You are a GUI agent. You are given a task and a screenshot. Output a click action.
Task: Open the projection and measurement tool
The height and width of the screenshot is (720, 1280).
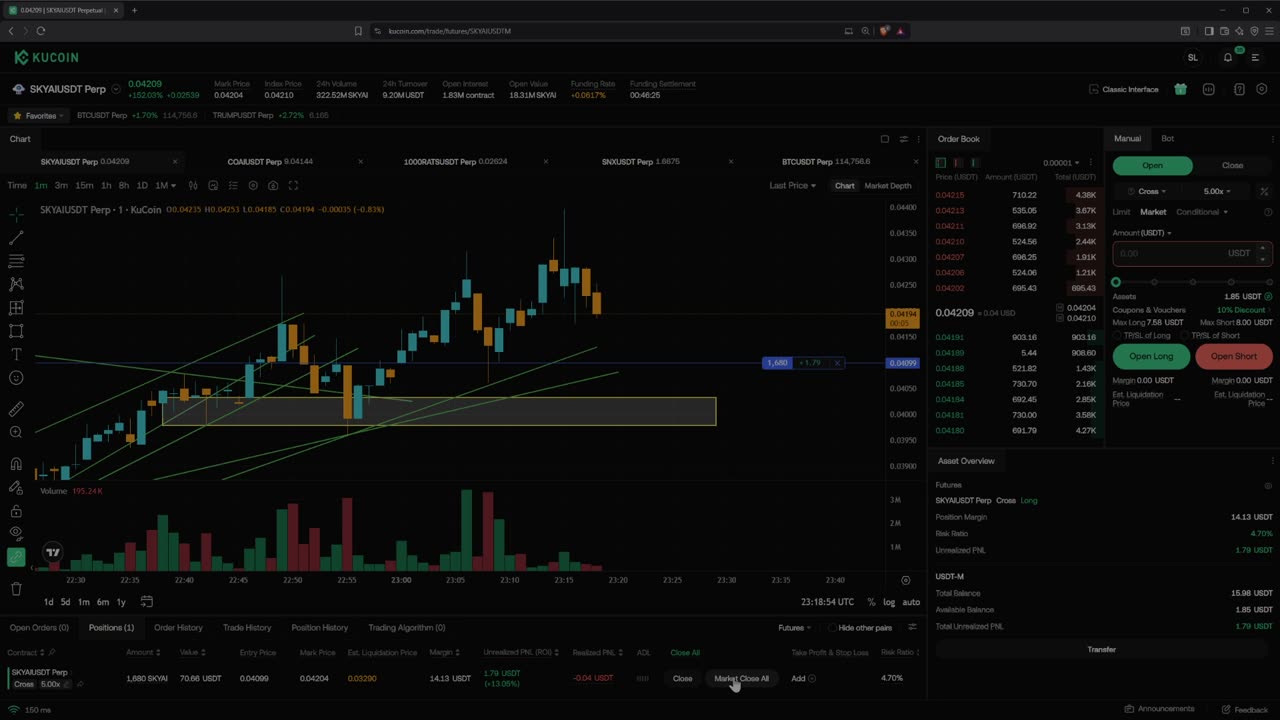(x=16, y=308)
